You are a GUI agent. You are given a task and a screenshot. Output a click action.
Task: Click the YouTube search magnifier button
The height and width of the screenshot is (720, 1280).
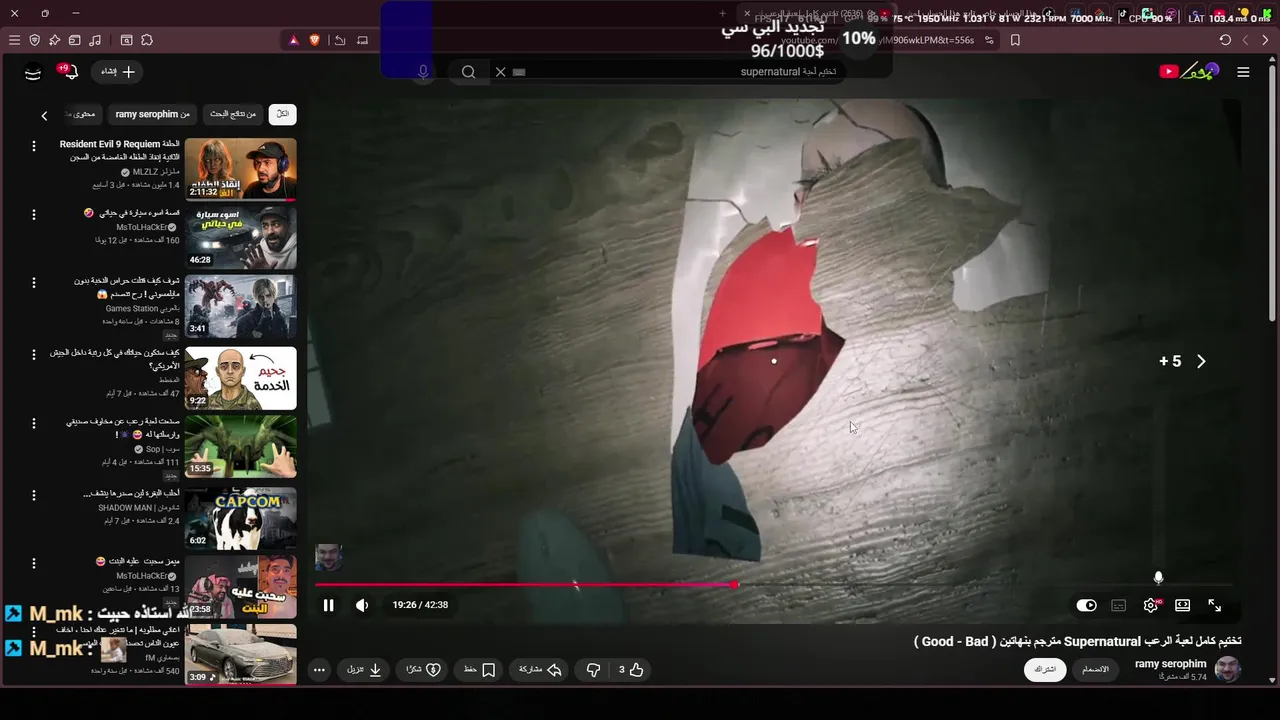click(468, 72)
